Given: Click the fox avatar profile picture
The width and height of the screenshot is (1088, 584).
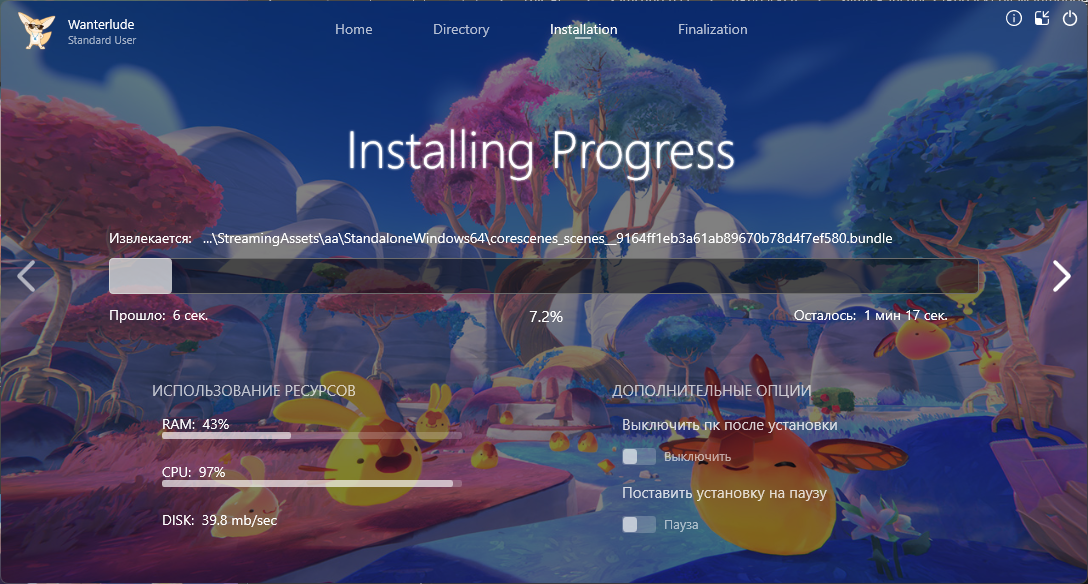Looking at the screenshot, I should click(x=35, y=31).
